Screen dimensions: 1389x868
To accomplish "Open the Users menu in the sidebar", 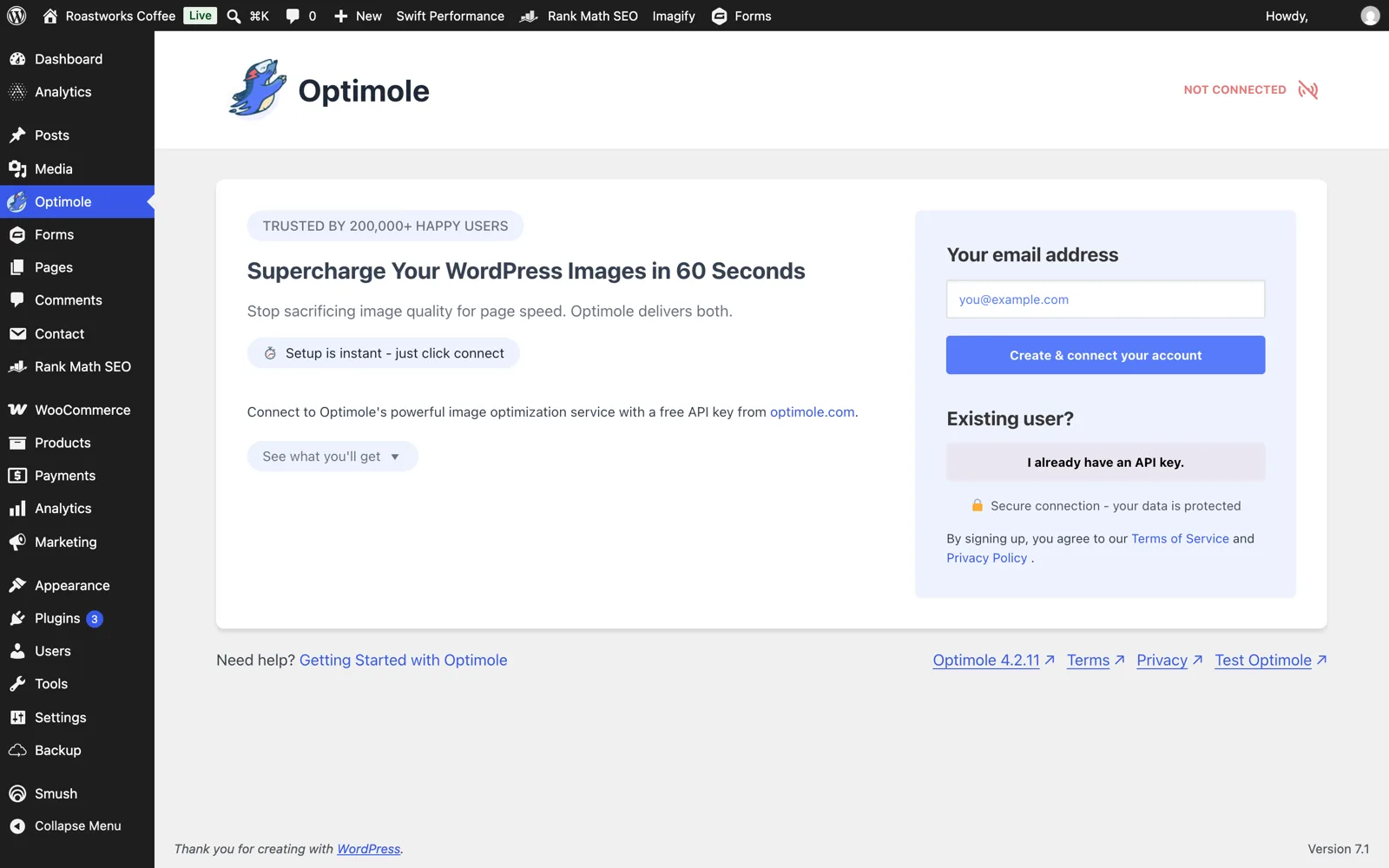I will pos(77,651).
